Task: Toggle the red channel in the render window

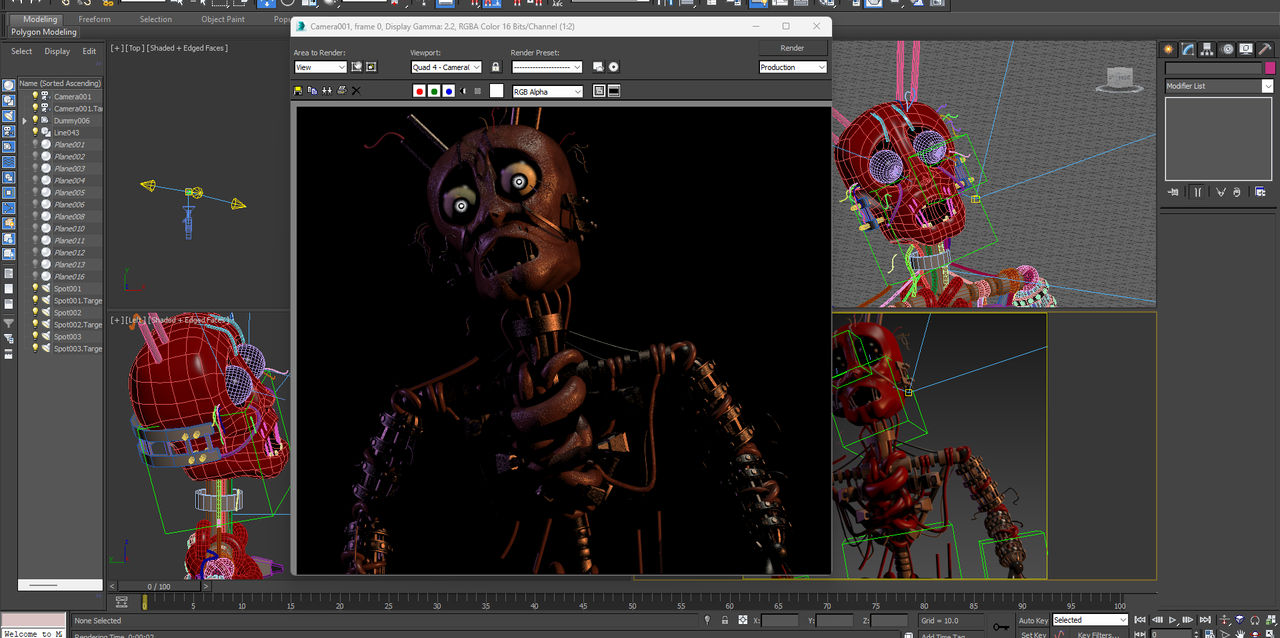Action: (420, 90)
